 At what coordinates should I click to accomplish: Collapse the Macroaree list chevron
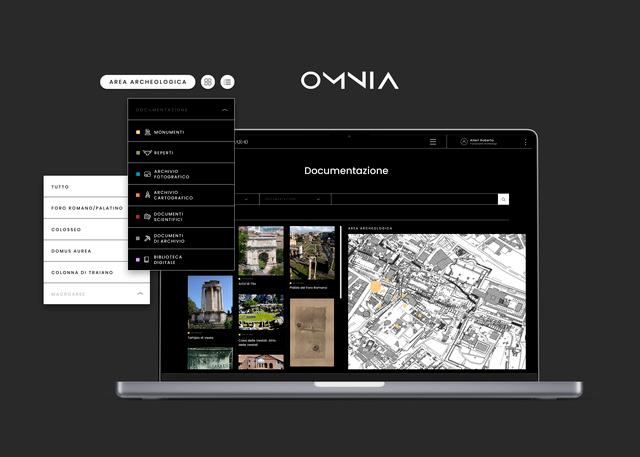tap(140, 294)
